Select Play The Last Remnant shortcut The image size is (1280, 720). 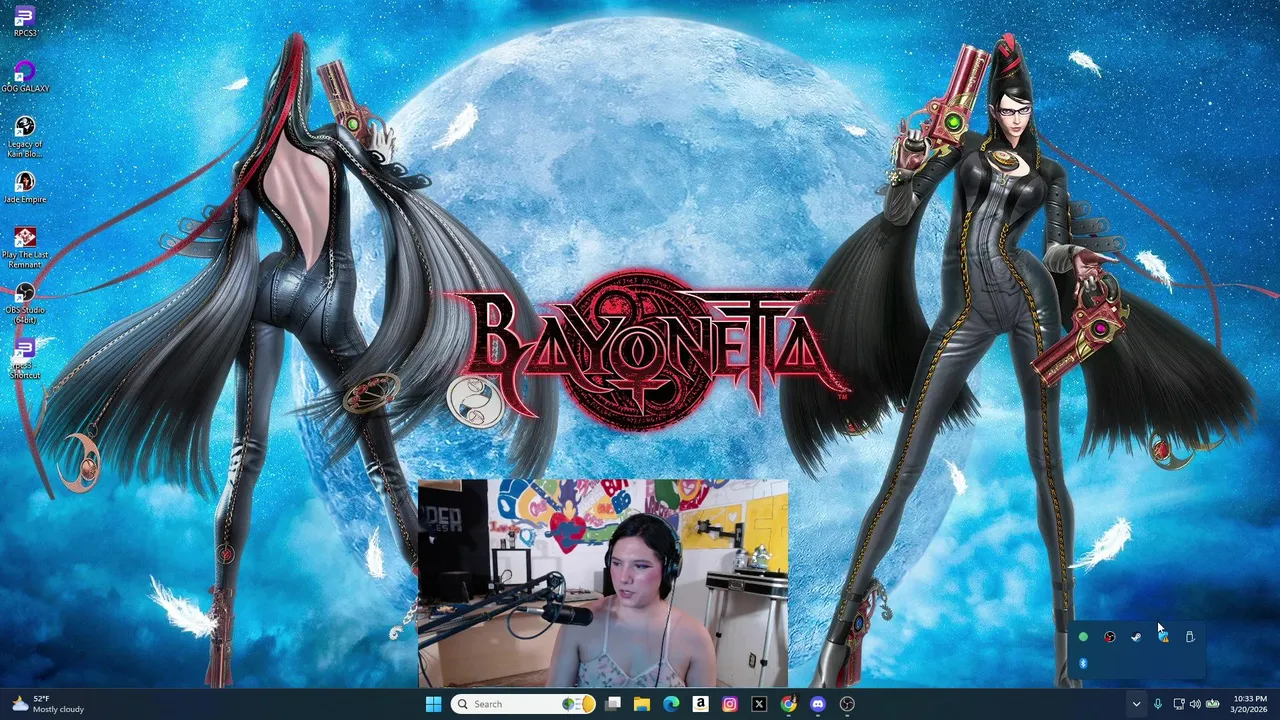click(x=25, y=248)
